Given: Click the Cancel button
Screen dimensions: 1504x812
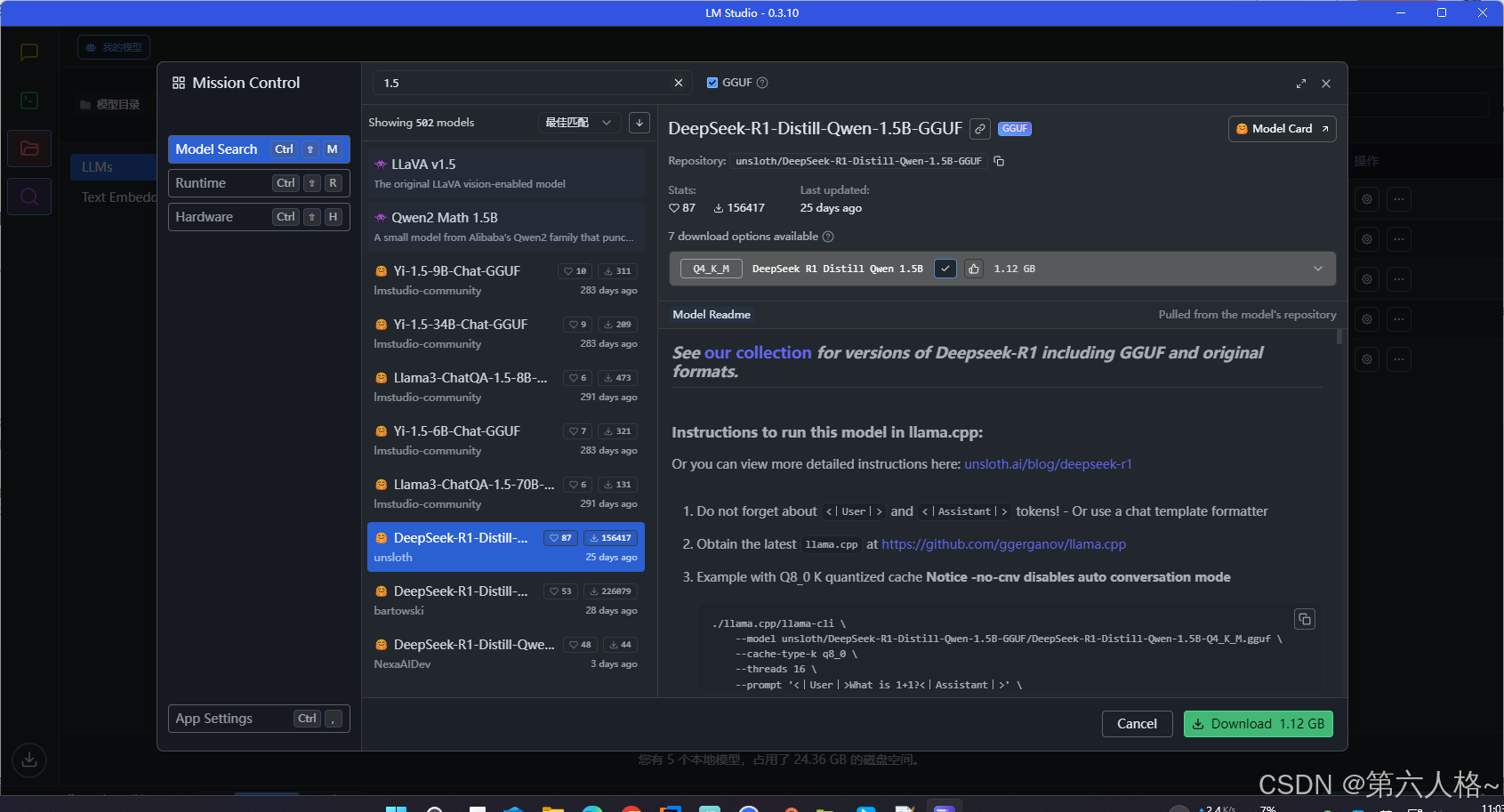Looking at the screenshot, I should [1138, 724].
